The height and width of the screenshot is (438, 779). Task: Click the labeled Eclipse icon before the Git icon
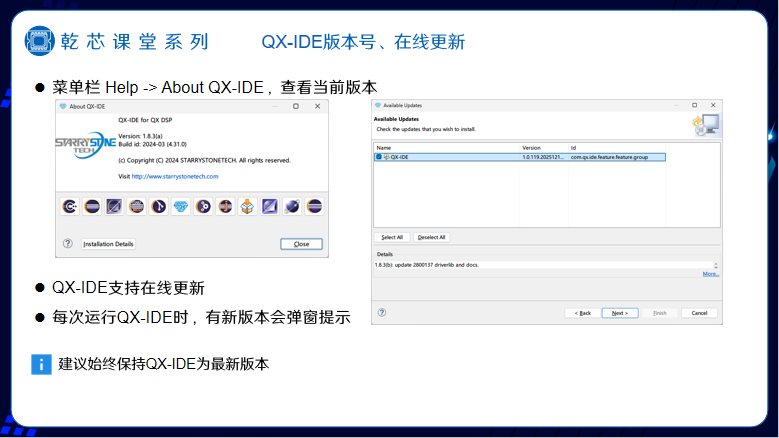137,206
